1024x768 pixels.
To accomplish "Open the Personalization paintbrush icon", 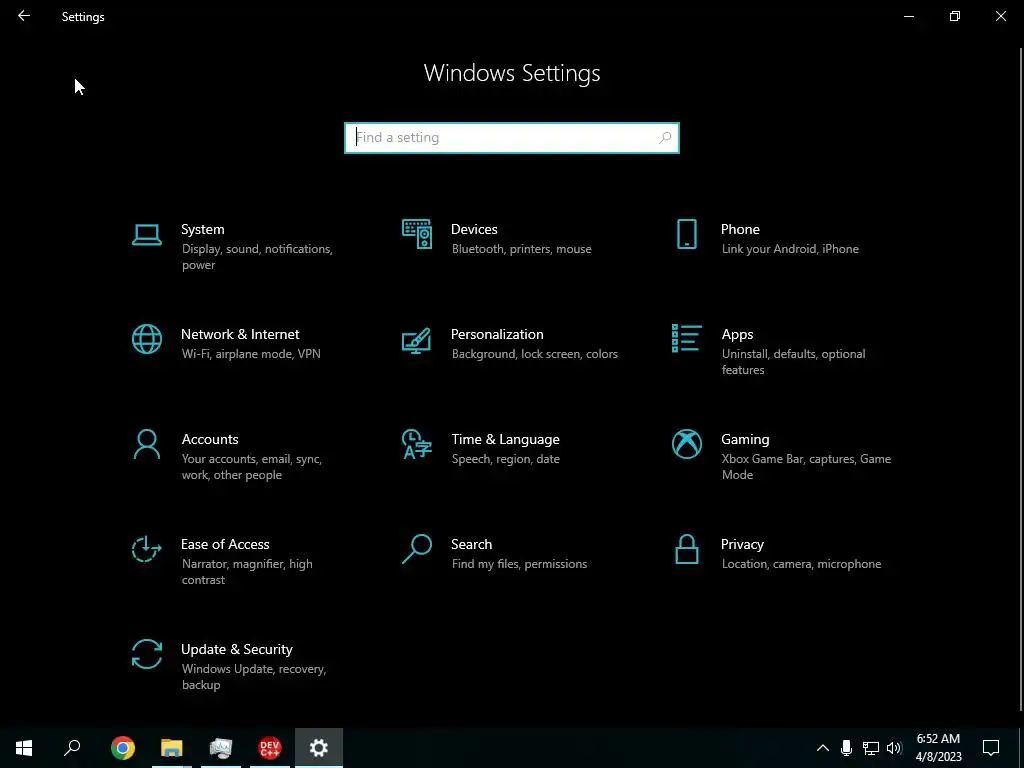I will 417,340.
